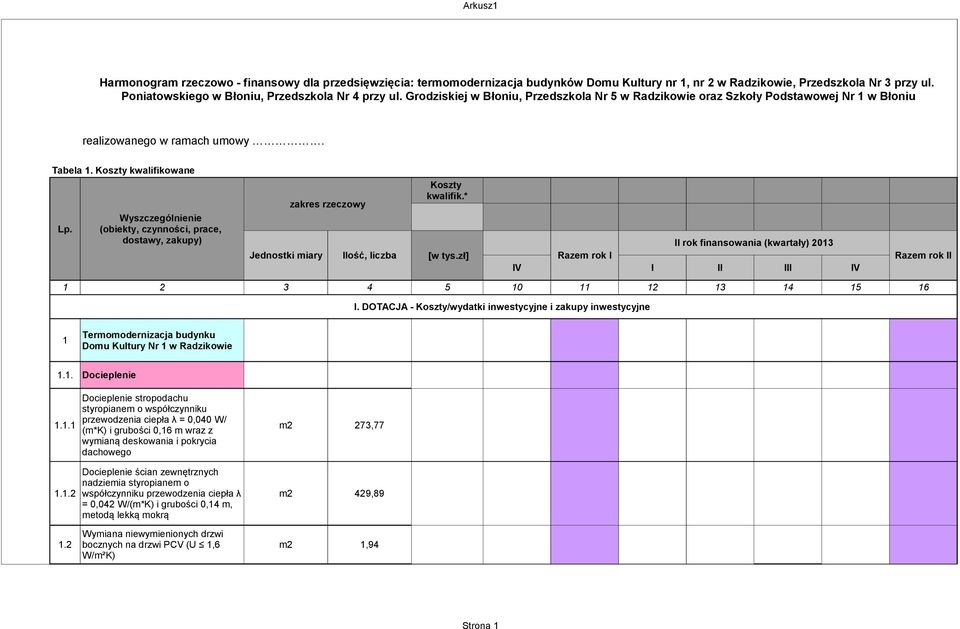Select the 'I. DOTACJA - Koszty/wydatki inwestycyjne' row
The width and height of the screenshot is (960, 629).
[503, 307]
